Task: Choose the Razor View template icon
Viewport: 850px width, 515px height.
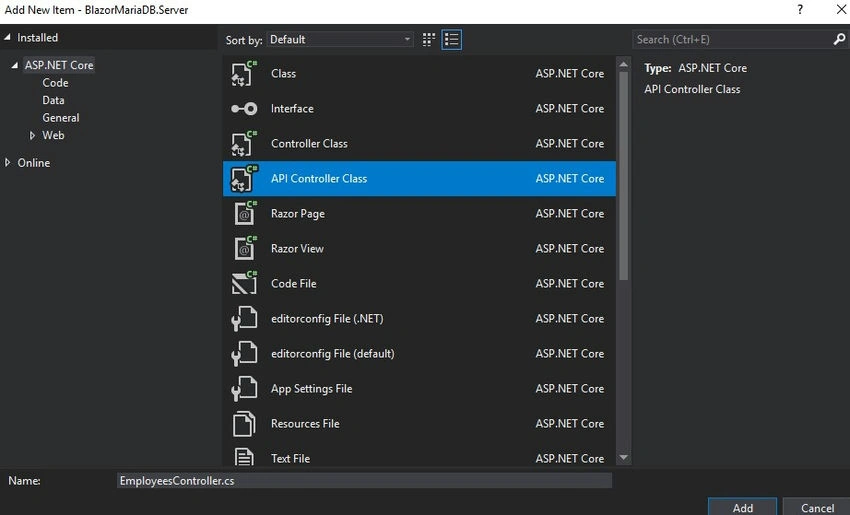Action: click(245, 248)
